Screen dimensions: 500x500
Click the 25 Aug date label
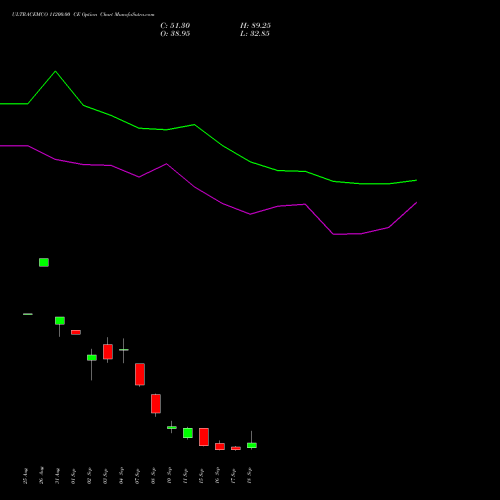pyautogui.click(x=26, y=476)
